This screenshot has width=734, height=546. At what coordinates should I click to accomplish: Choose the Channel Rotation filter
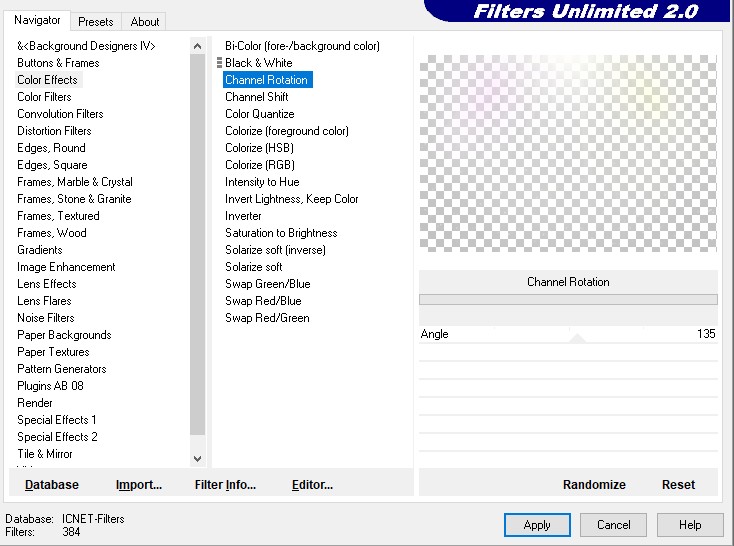coord(267,80)
